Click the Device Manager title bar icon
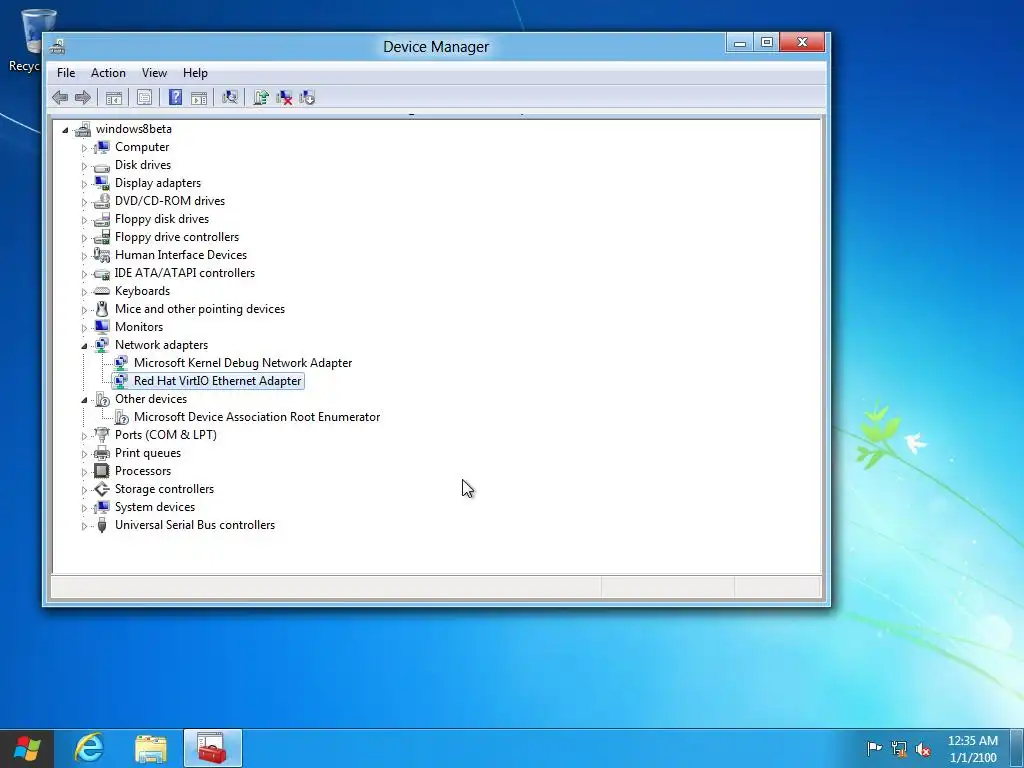This screenshot has width=1024, height=768. tap(57, 46)
